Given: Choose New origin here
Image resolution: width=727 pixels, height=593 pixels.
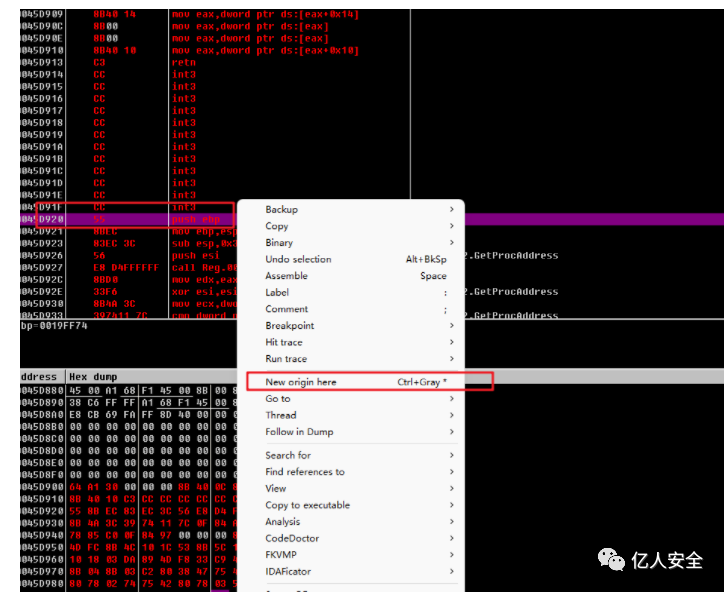Looking at the screenshot, I should click(x=351, y=382).
